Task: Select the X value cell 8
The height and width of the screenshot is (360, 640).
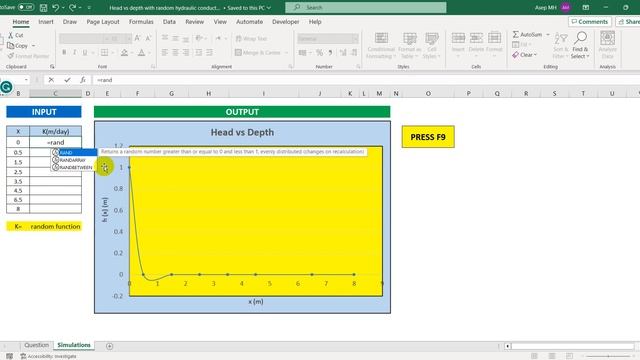Action: [18, 209]
